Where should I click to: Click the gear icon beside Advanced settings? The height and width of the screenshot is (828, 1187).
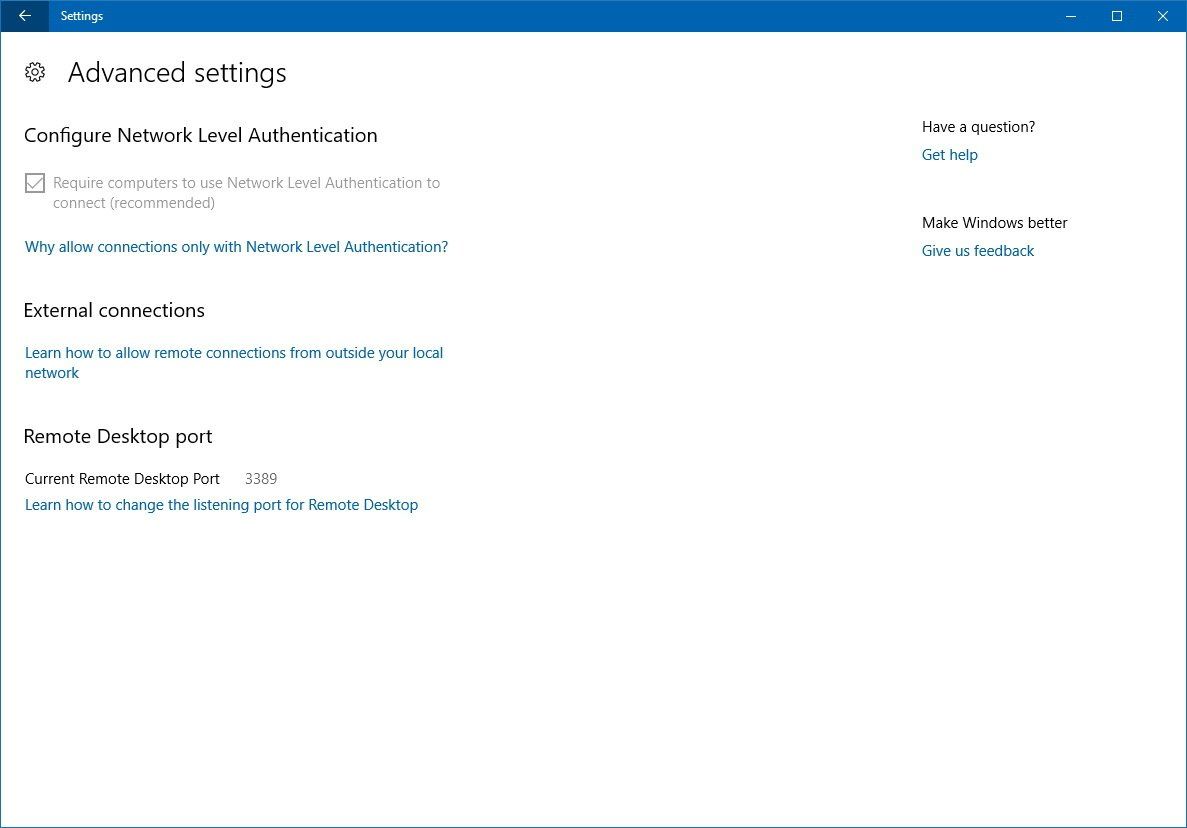click(x=35, y=71)
